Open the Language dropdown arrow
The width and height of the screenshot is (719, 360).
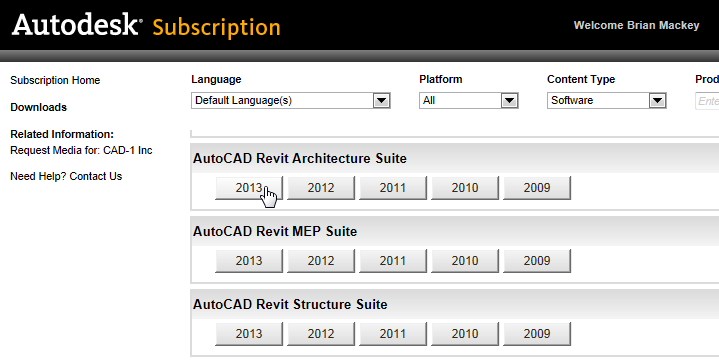point(382,100)
